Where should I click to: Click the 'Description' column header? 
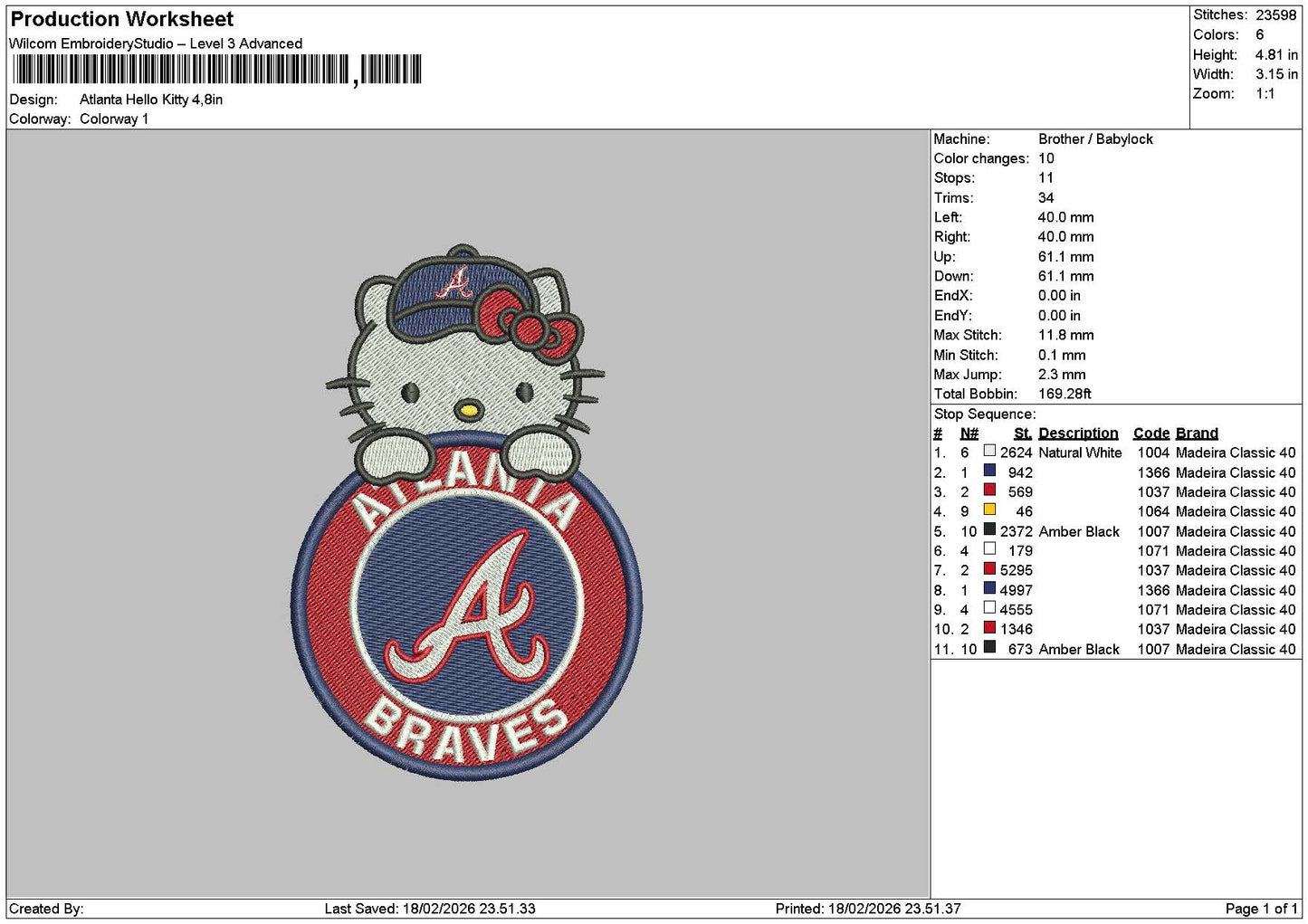tap(1078, 433)
